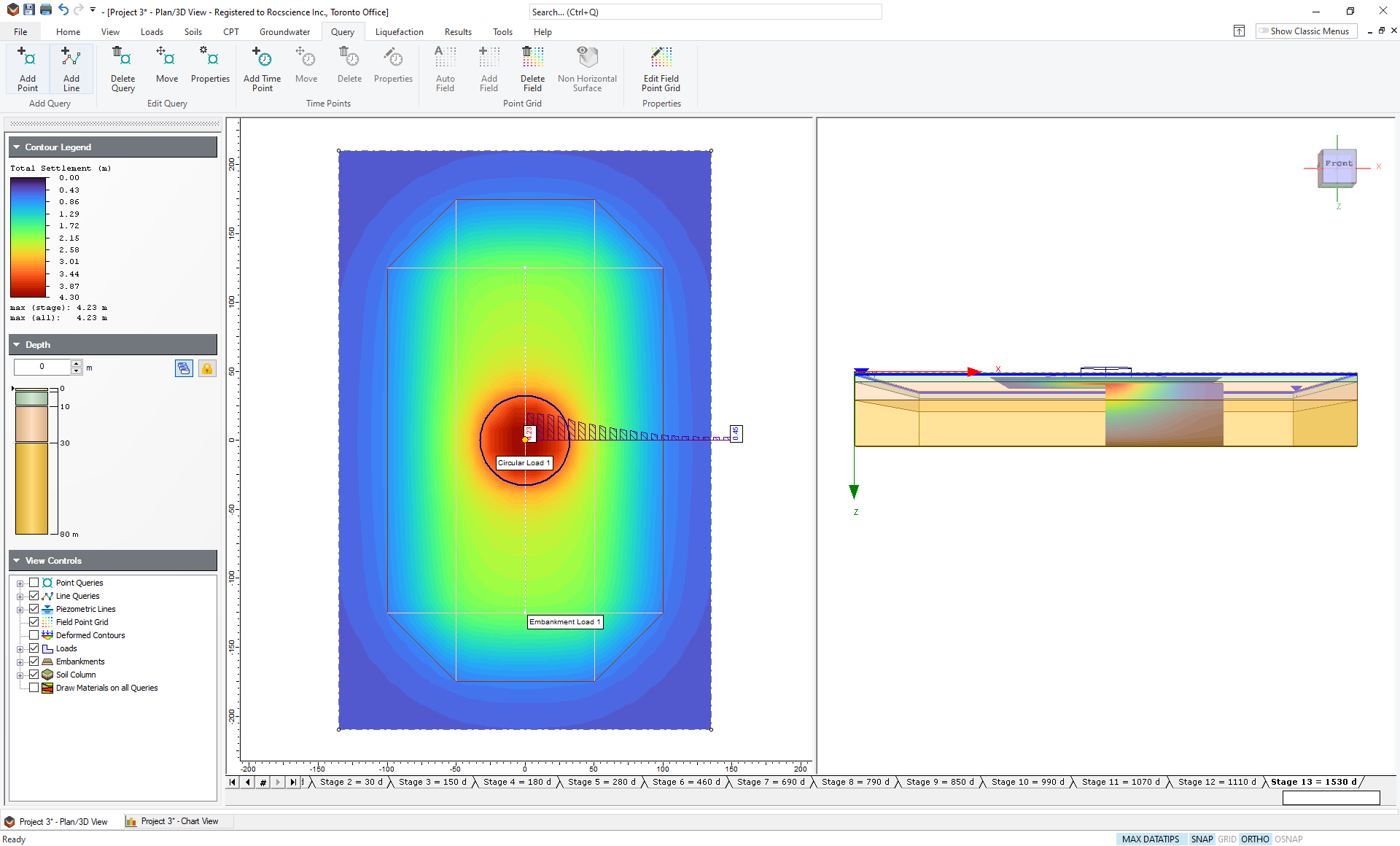Collapse the Contour Legend panel
The height and width of the screenshot is (846, 1400).
[17, 147]
